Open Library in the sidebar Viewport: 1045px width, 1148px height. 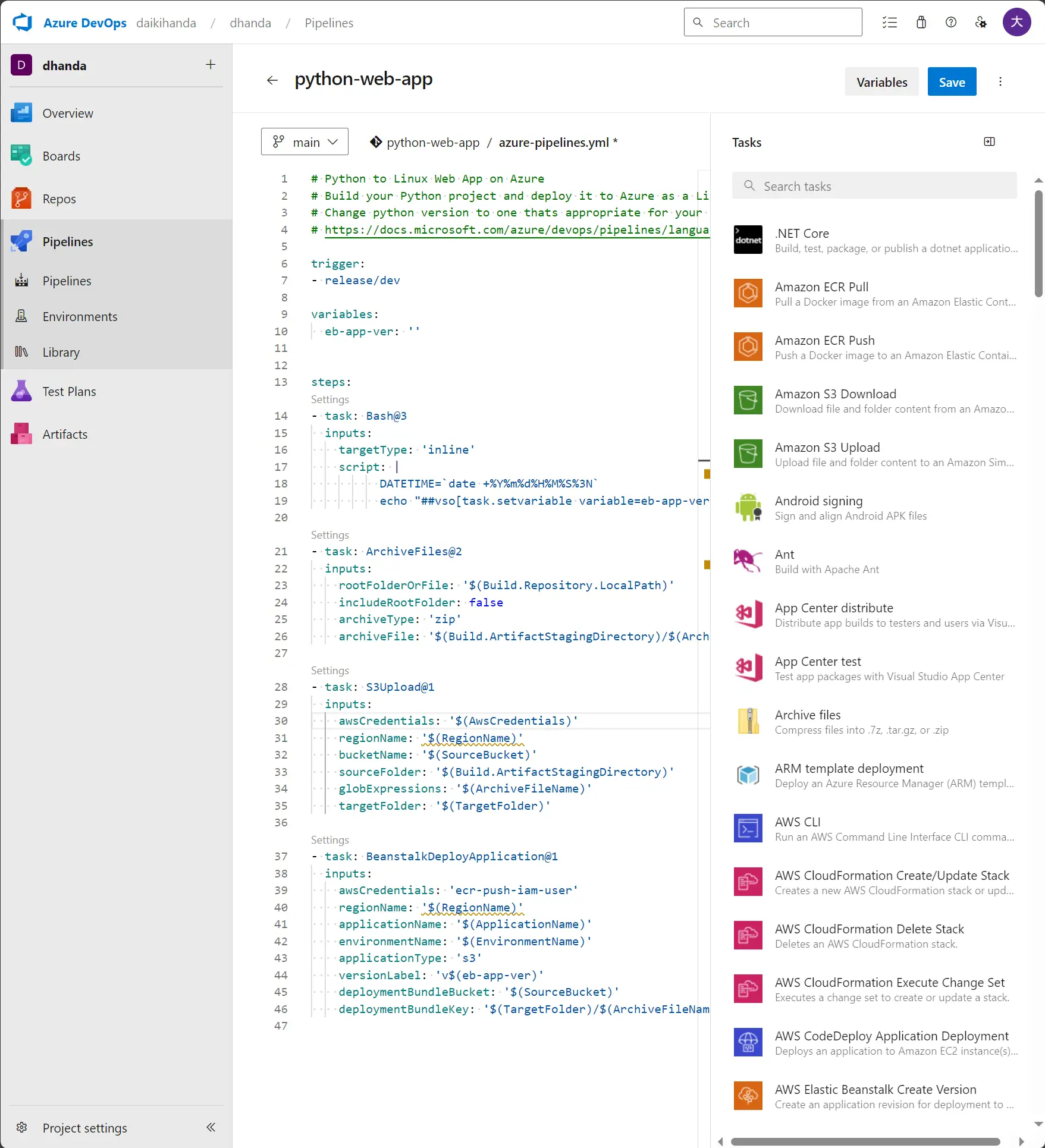117,352
